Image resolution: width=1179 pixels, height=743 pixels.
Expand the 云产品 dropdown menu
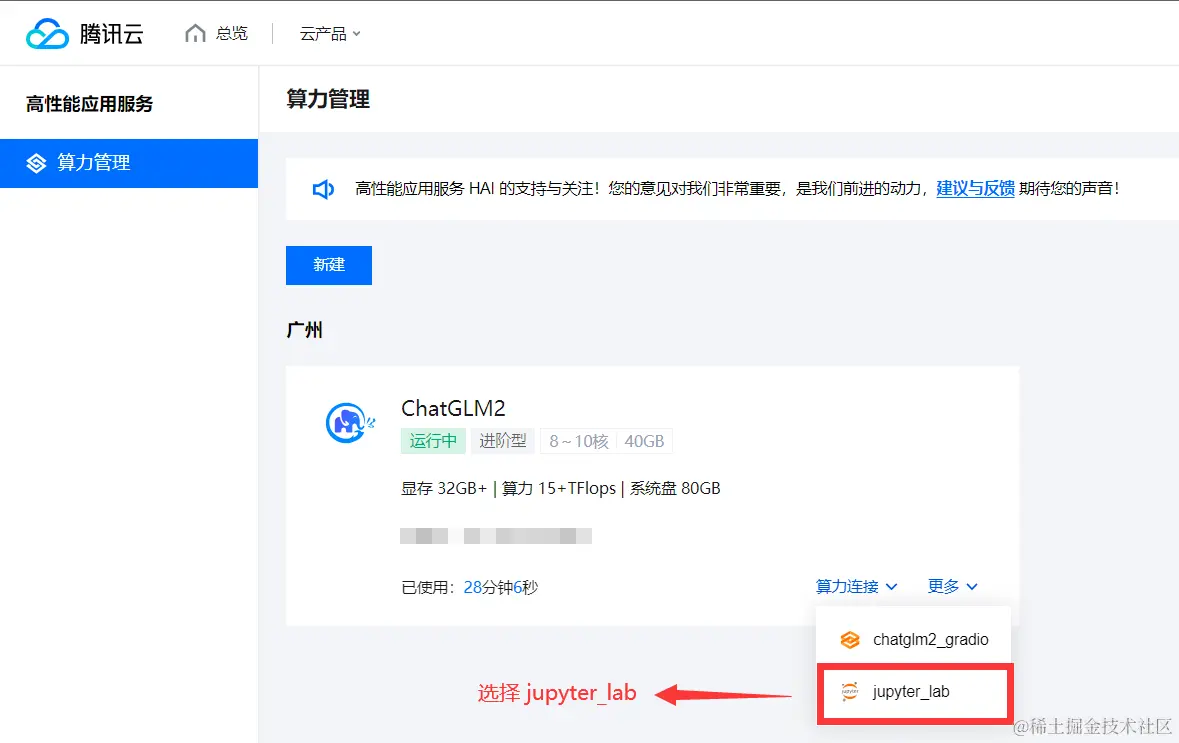pos(330,34)
